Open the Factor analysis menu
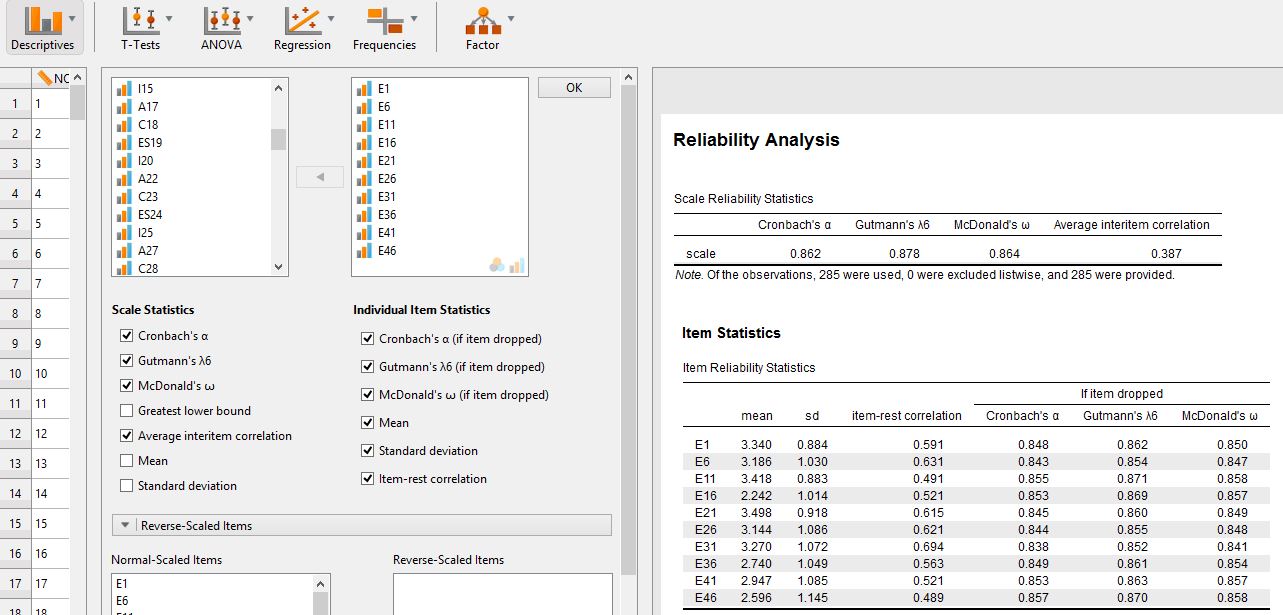 coord(483,20)
